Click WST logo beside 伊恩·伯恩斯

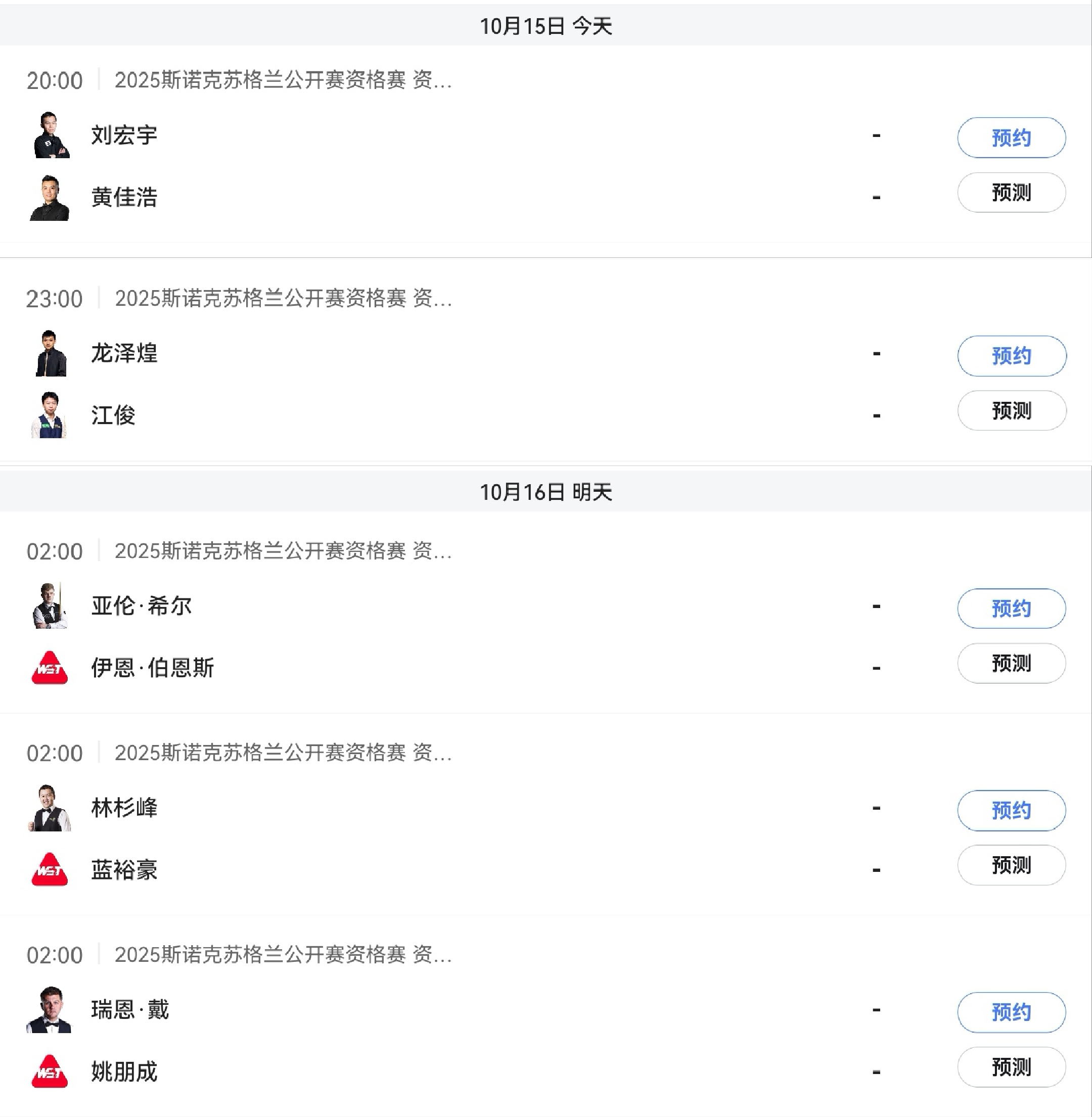(x=50, y=668)
